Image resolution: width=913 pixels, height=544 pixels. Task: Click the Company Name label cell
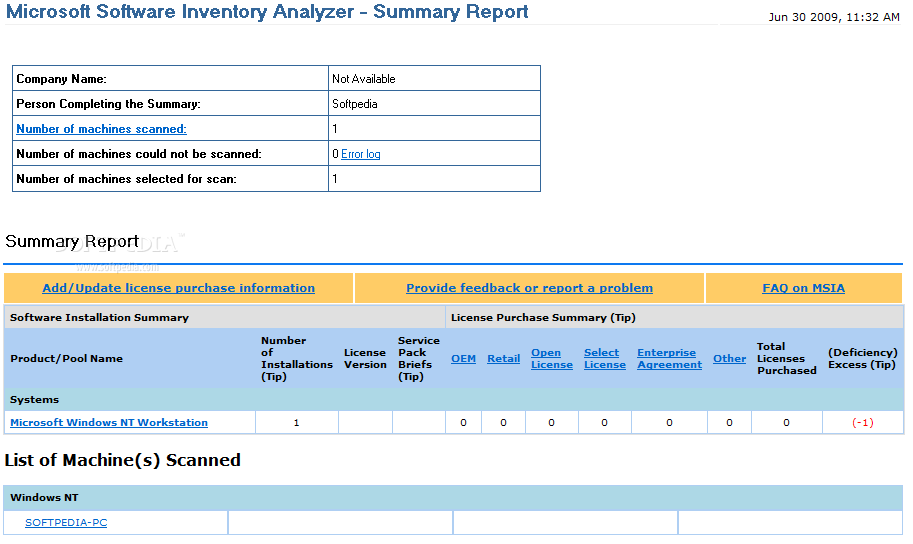(171, 79)
